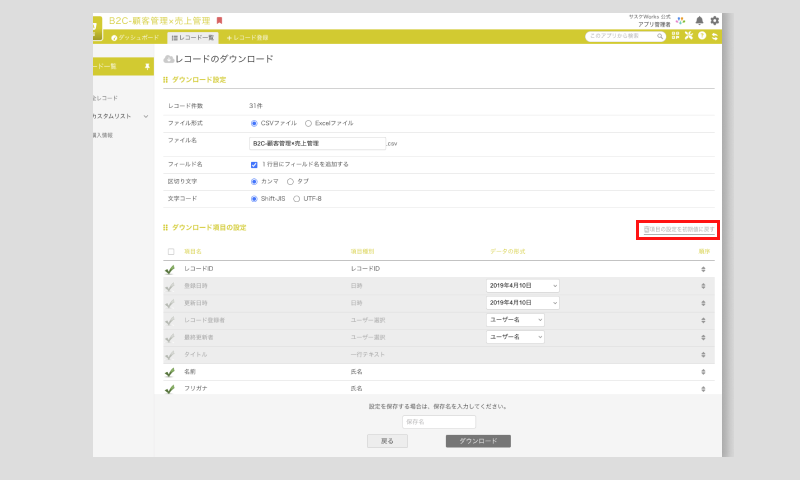
Task: Toggle the checkmark for 最終更新者 row
Action: coord(170,338)
